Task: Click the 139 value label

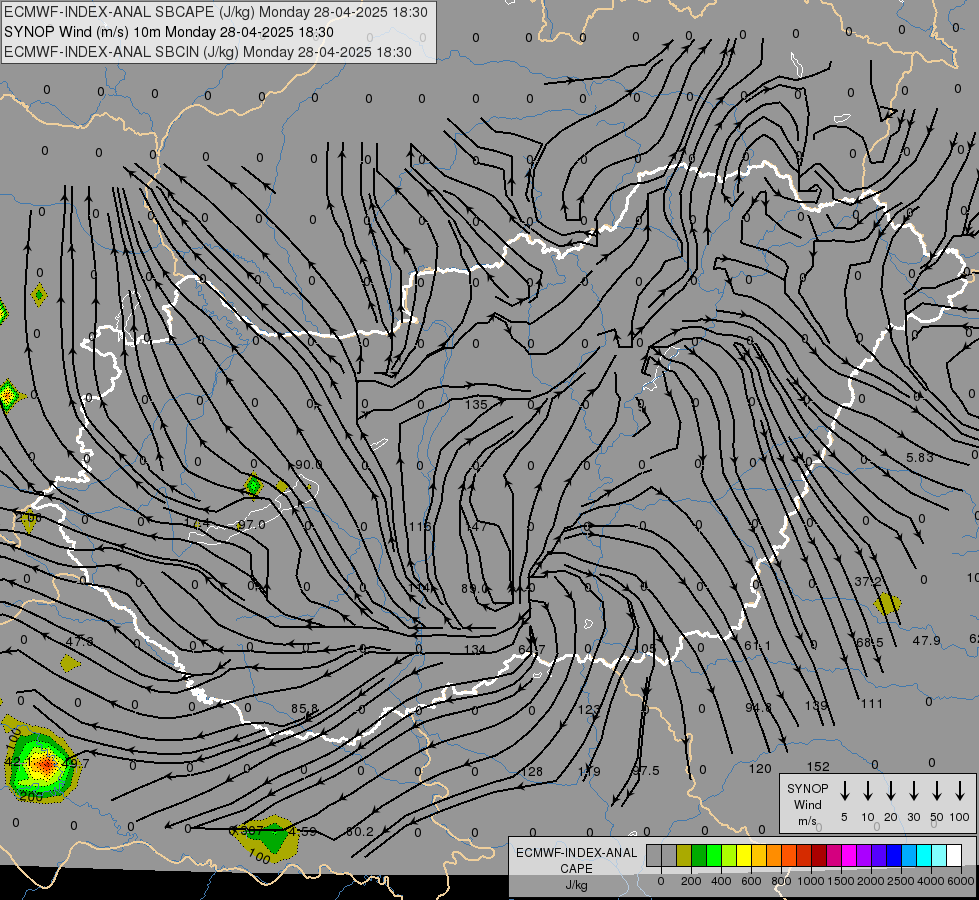Action: click(816, 705)
